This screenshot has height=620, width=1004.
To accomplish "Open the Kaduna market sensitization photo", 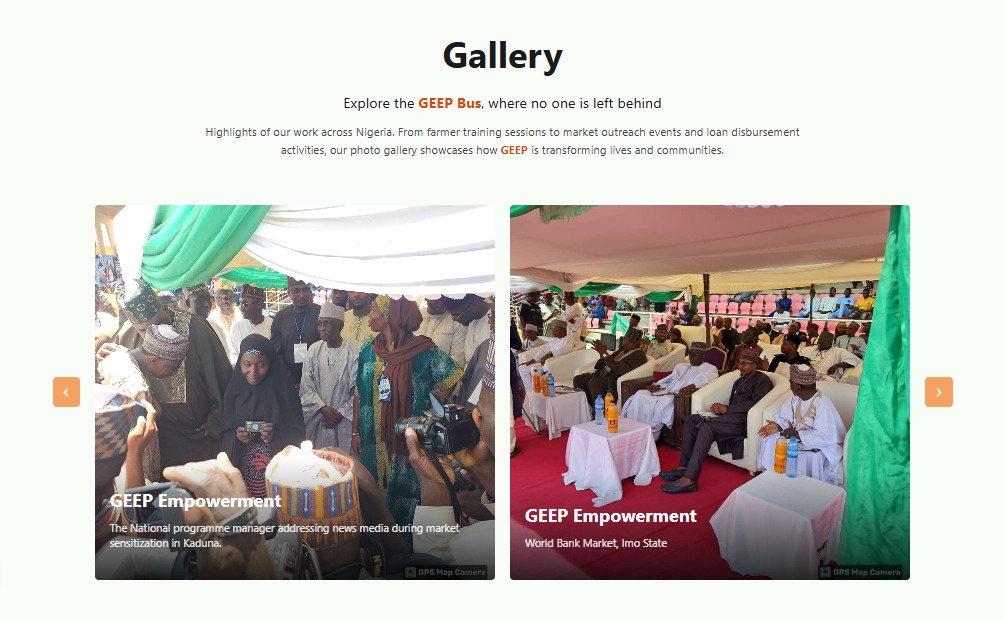I will tap(295, 392).
